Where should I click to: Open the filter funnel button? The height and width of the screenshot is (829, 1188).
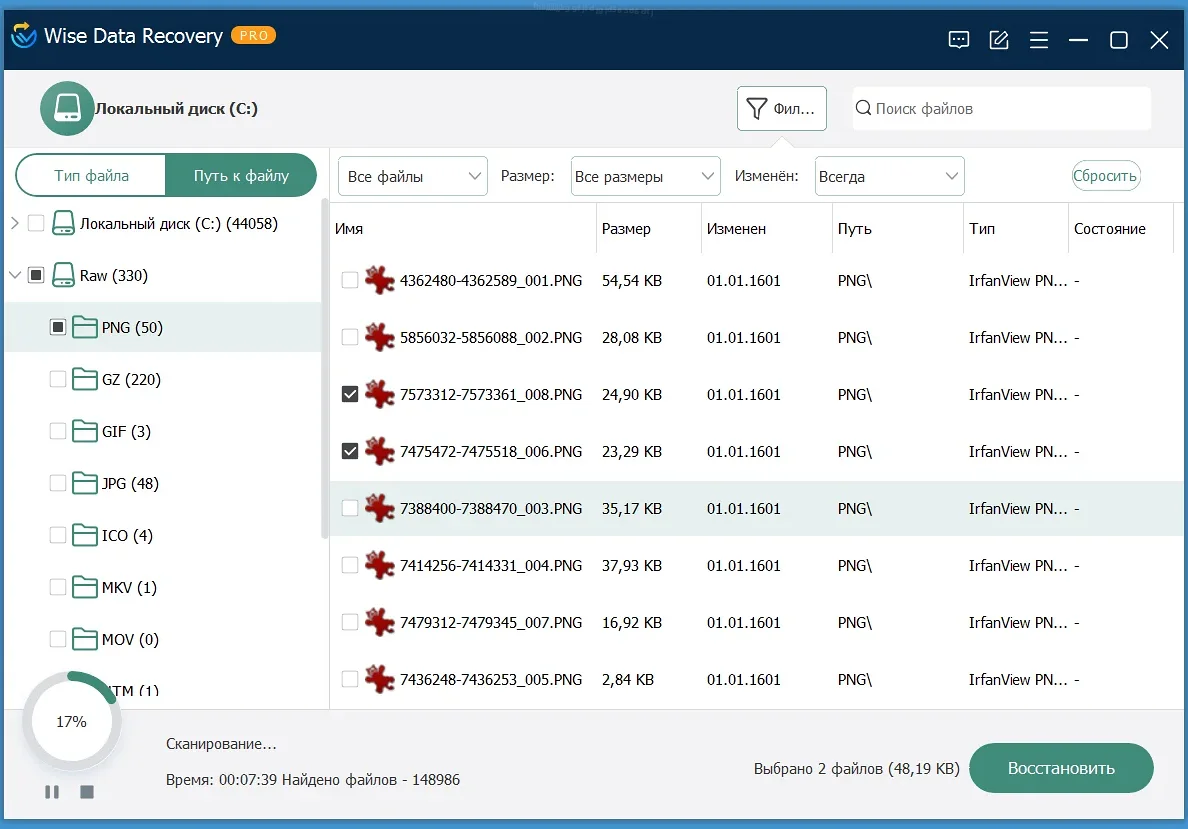coord(781,108)
